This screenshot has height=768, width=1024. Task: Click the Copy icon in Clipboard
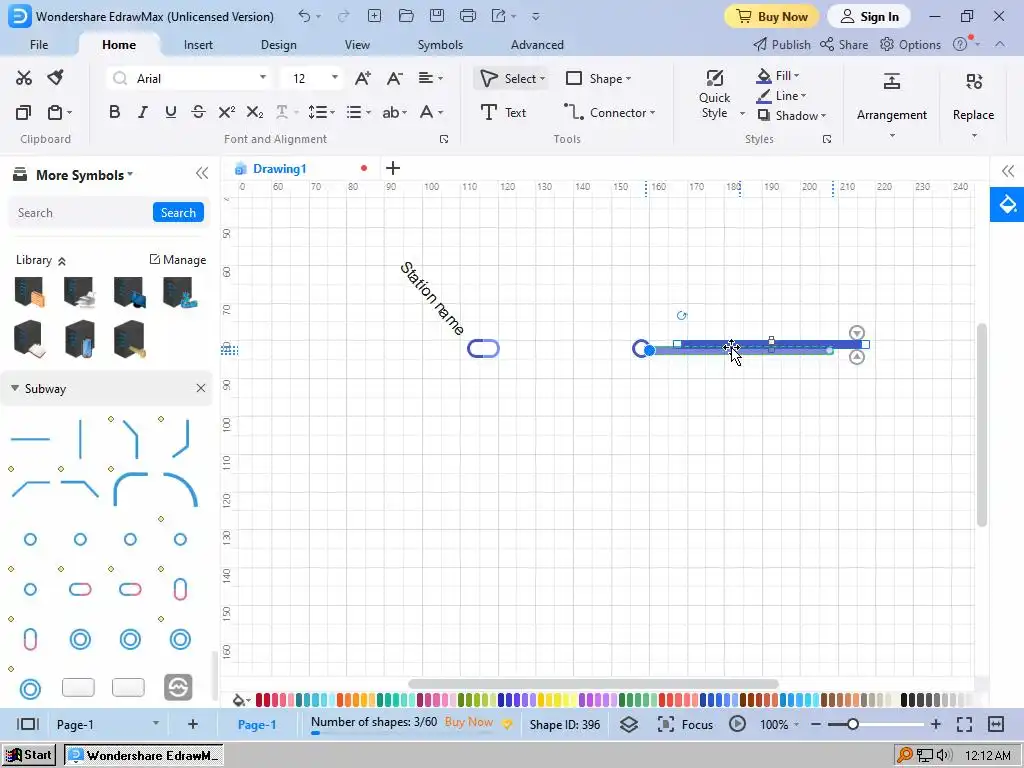pos(24,112)
